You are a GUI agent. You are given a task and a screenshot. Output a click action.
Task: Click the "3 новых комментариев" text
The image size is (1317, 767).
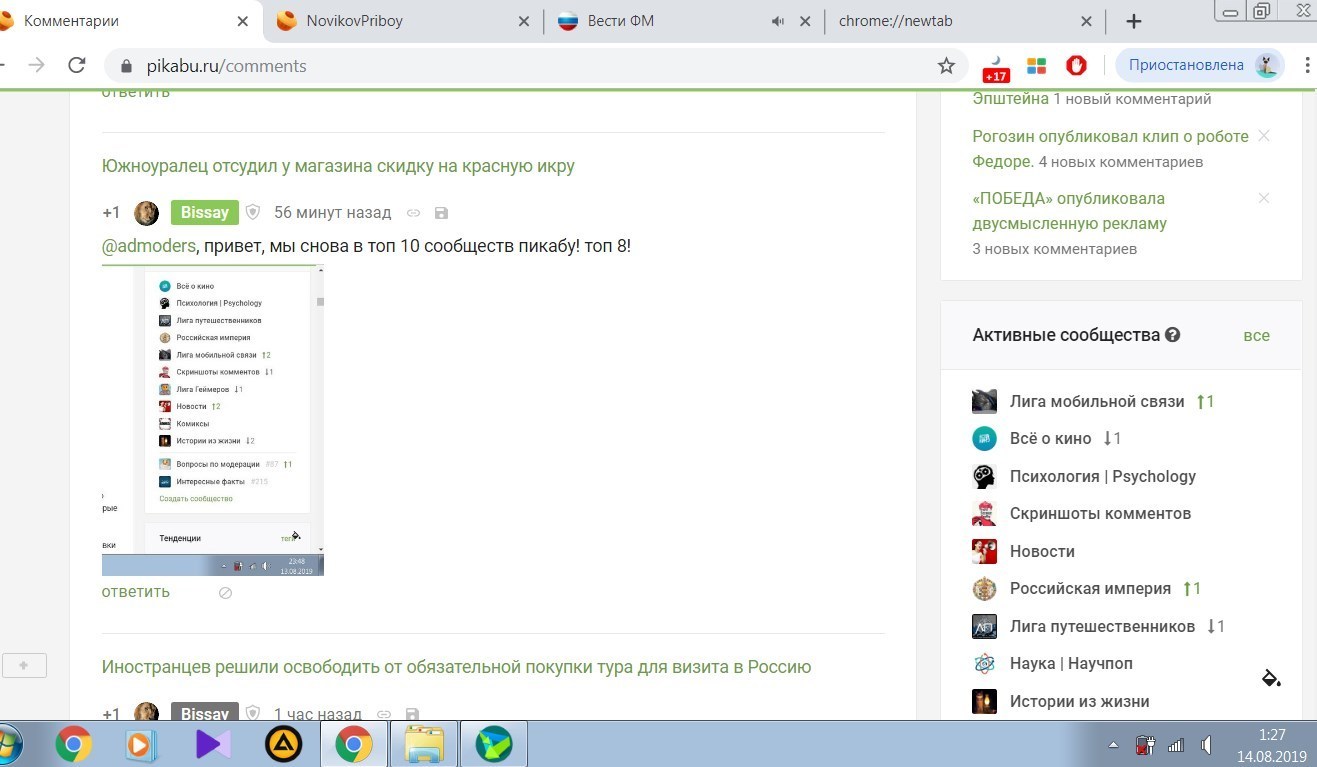(x=1055, y=249)
